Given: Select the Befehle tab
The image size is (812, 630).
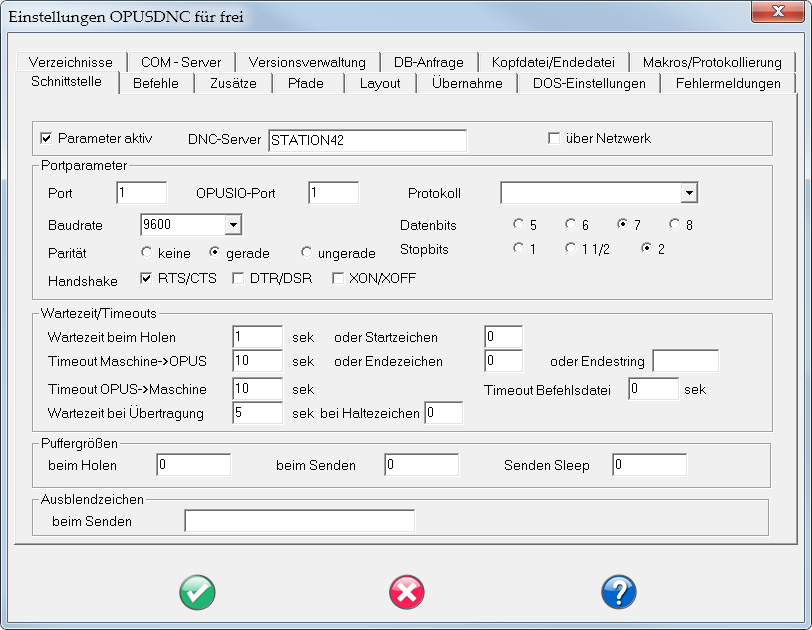Looking at the screenshot, I should click(x=156, y=83).
